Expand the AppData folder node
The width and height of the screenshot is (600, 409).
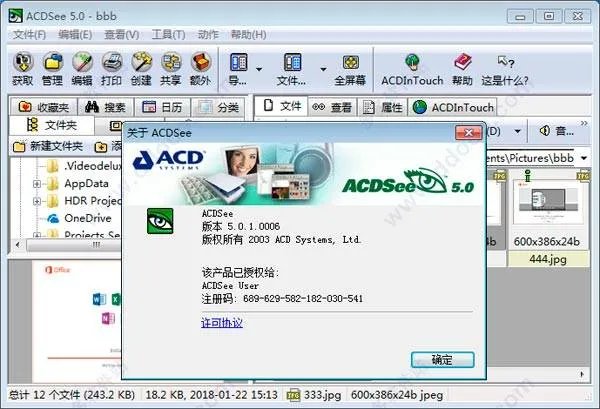click(37, 184)
